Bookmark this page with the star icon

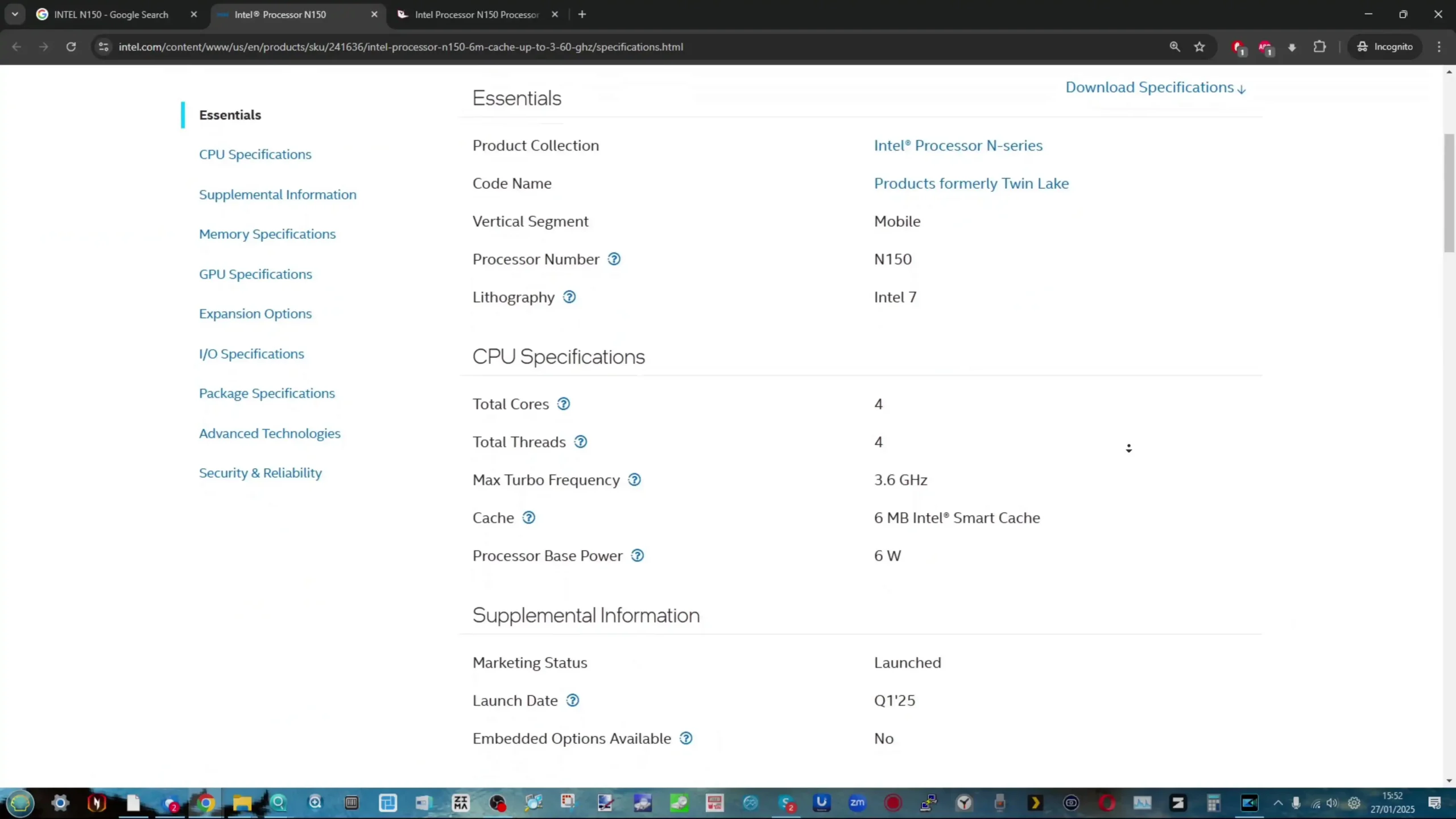(x=1199, y=47)
